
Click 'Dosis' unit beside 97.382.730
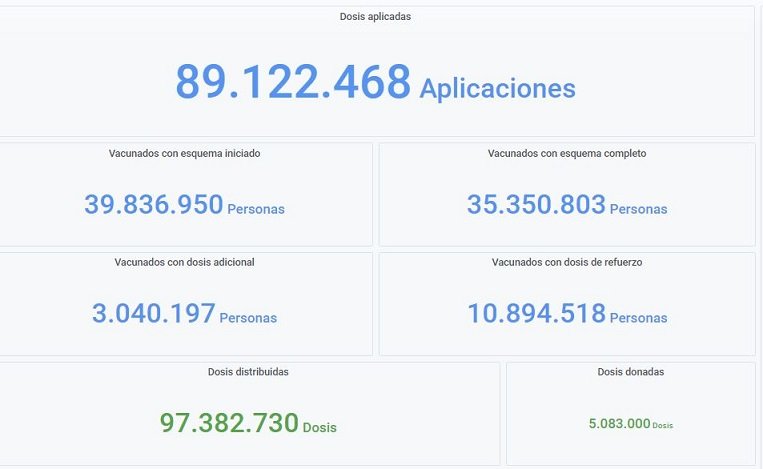click(320, 428)
